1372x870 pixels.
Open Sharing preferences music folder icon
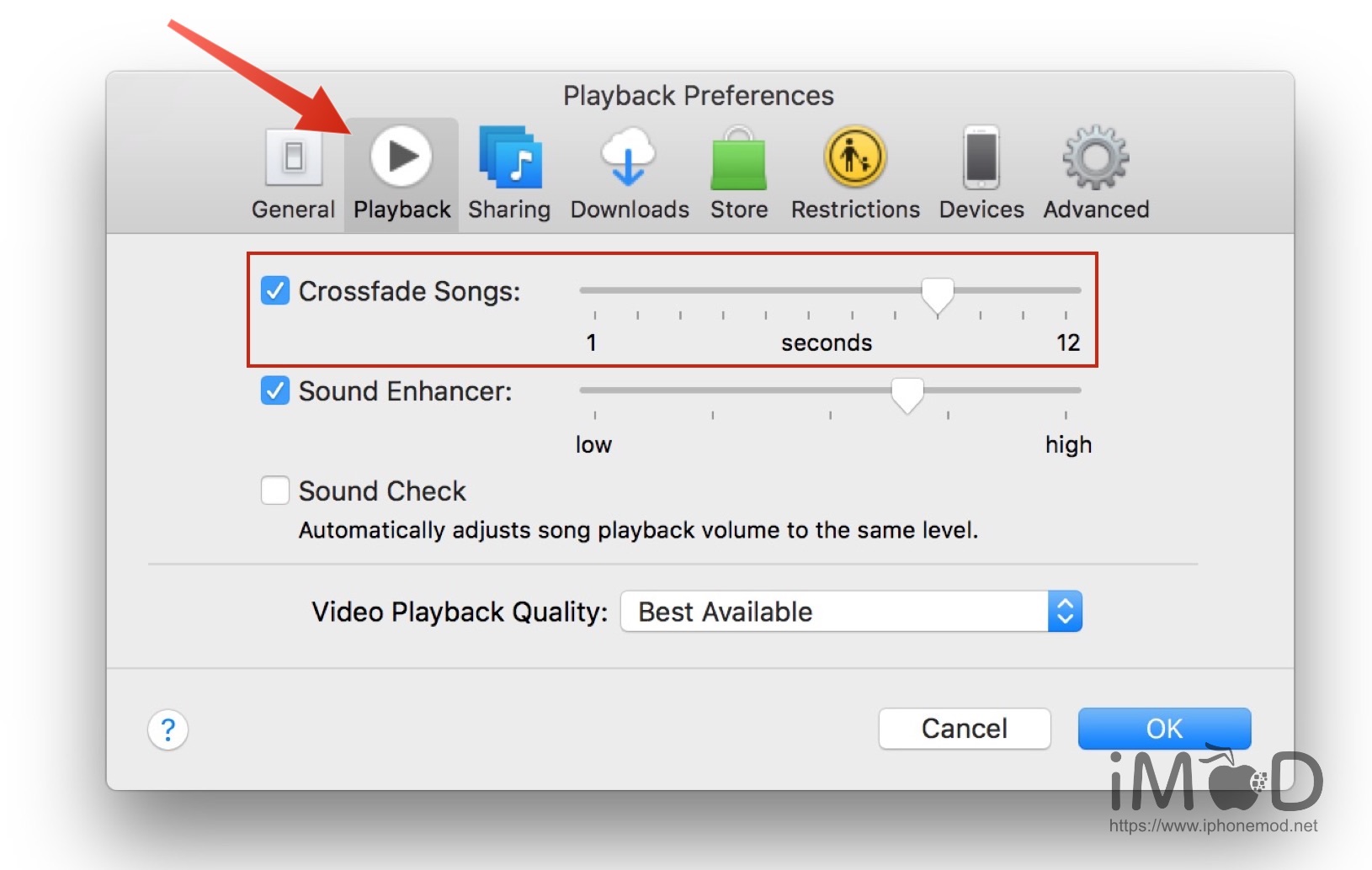coord(510,157)
